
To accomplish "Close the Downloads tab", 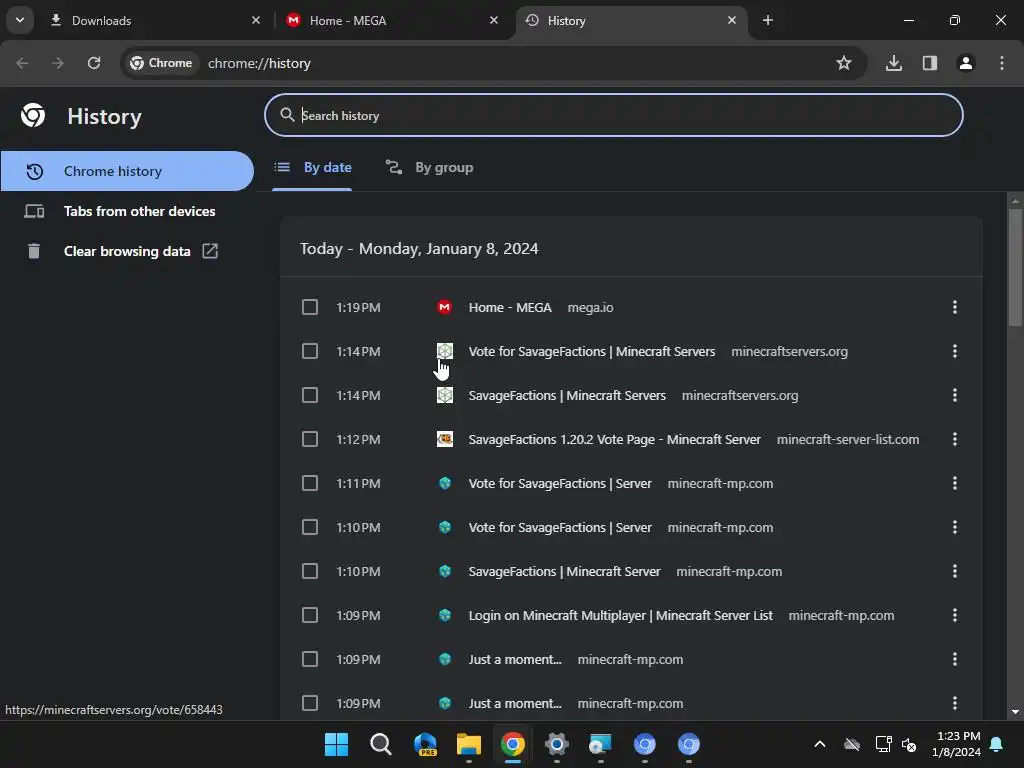I will coord(256,20).
